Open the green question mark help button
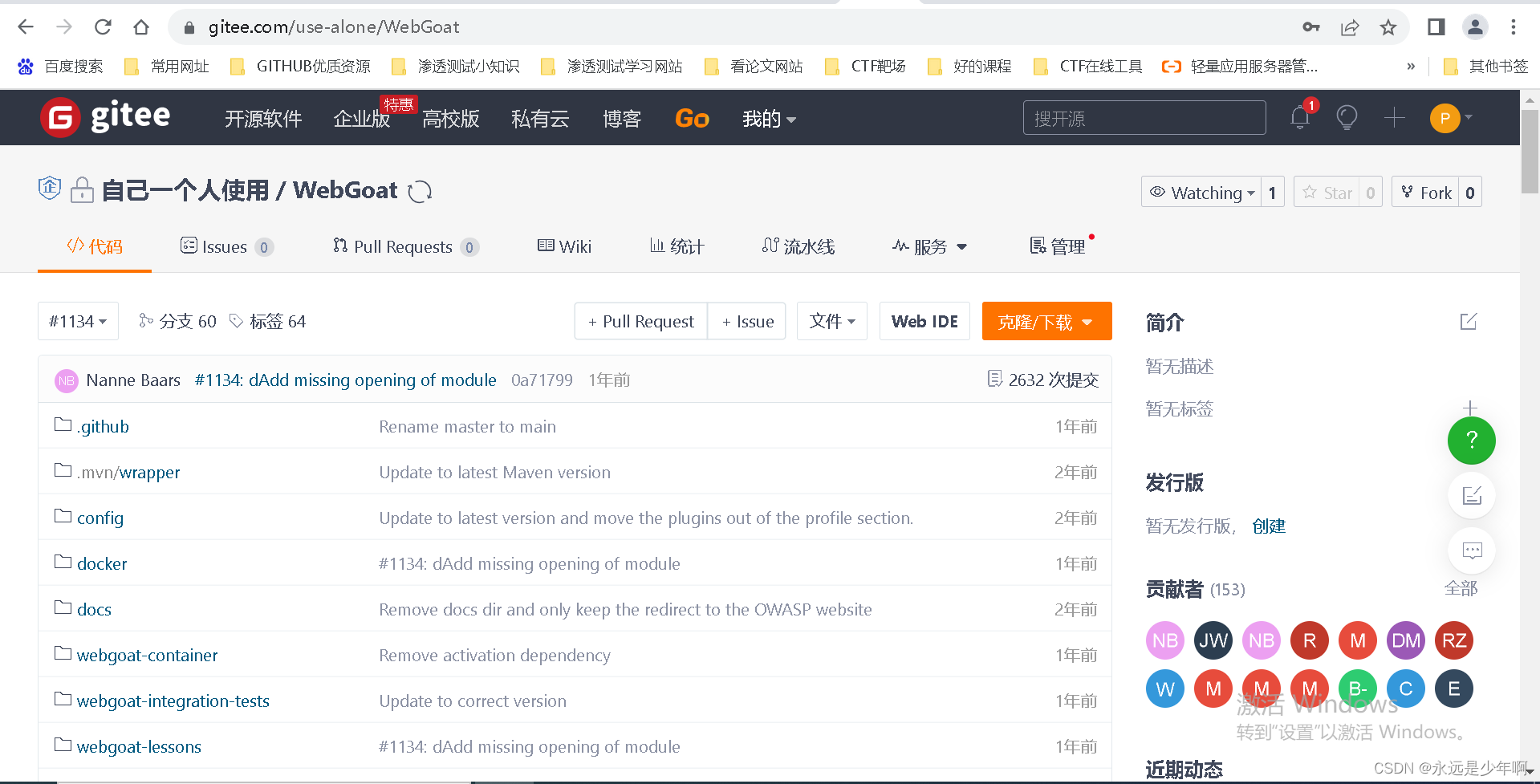 1472,440
